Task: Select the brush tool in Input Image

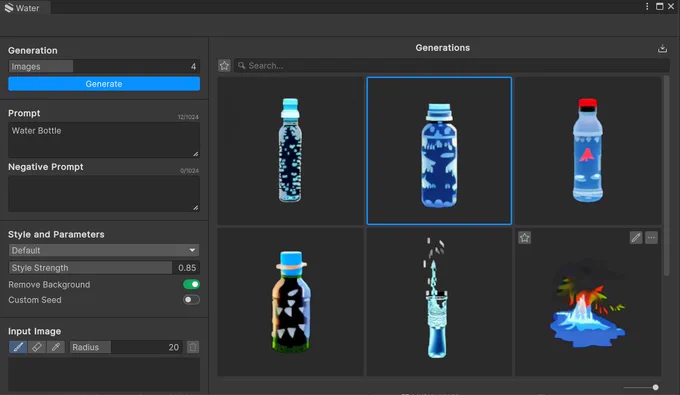Action: pyautogui.click(x=18, y=347)
